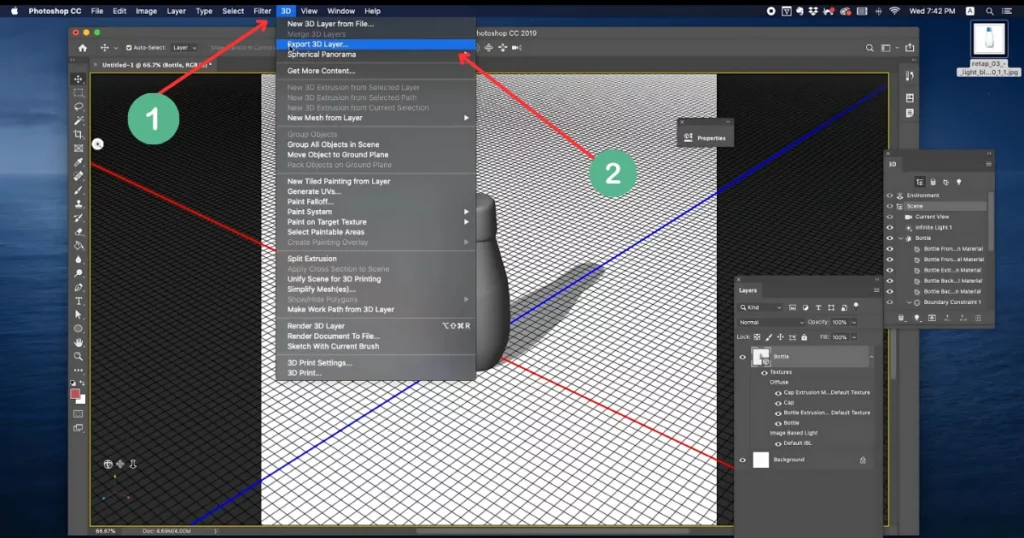This screenshot has height=538, width=1024.
Task: Hide the Bottle layer in the Layers panel
Action: click(x=742, y=357)
